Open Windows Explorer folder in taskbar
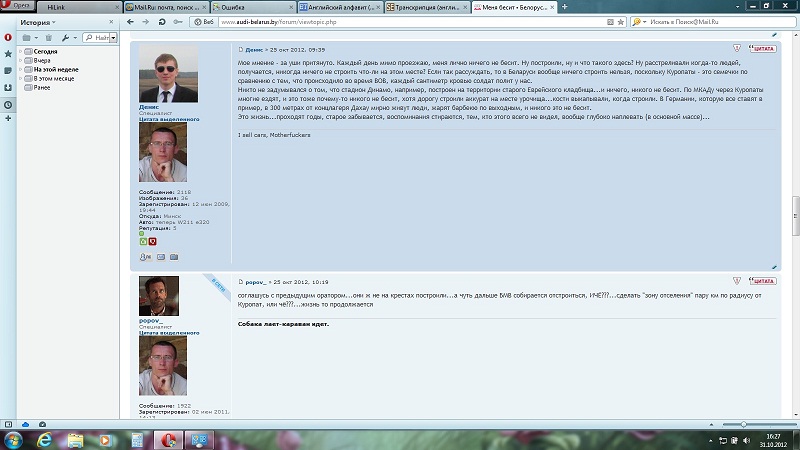Image resolution: width=800 pixels, height=450 pixels. tap(75, 440)
